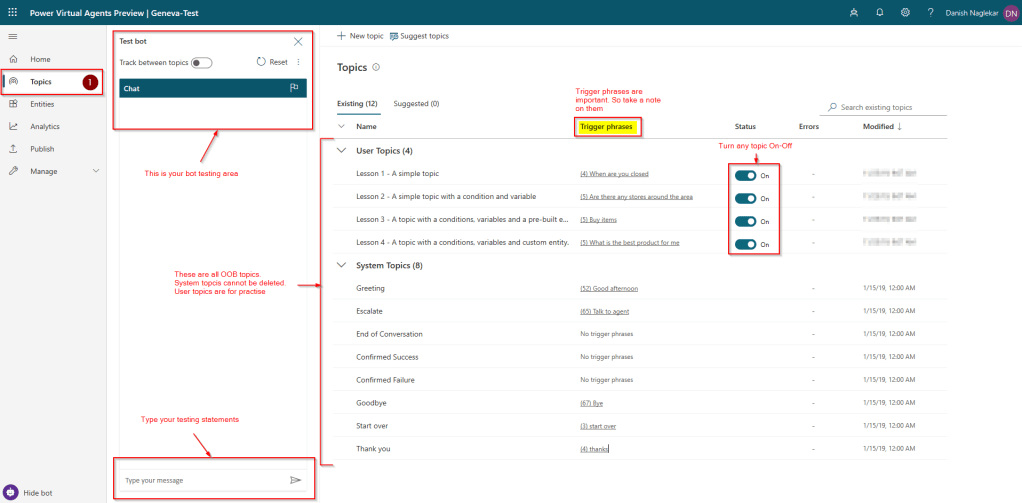Disable Lesson 3 topic status toggle
Screen dimensions: 1022x503
pyautogui.click(x=745, y=221)
